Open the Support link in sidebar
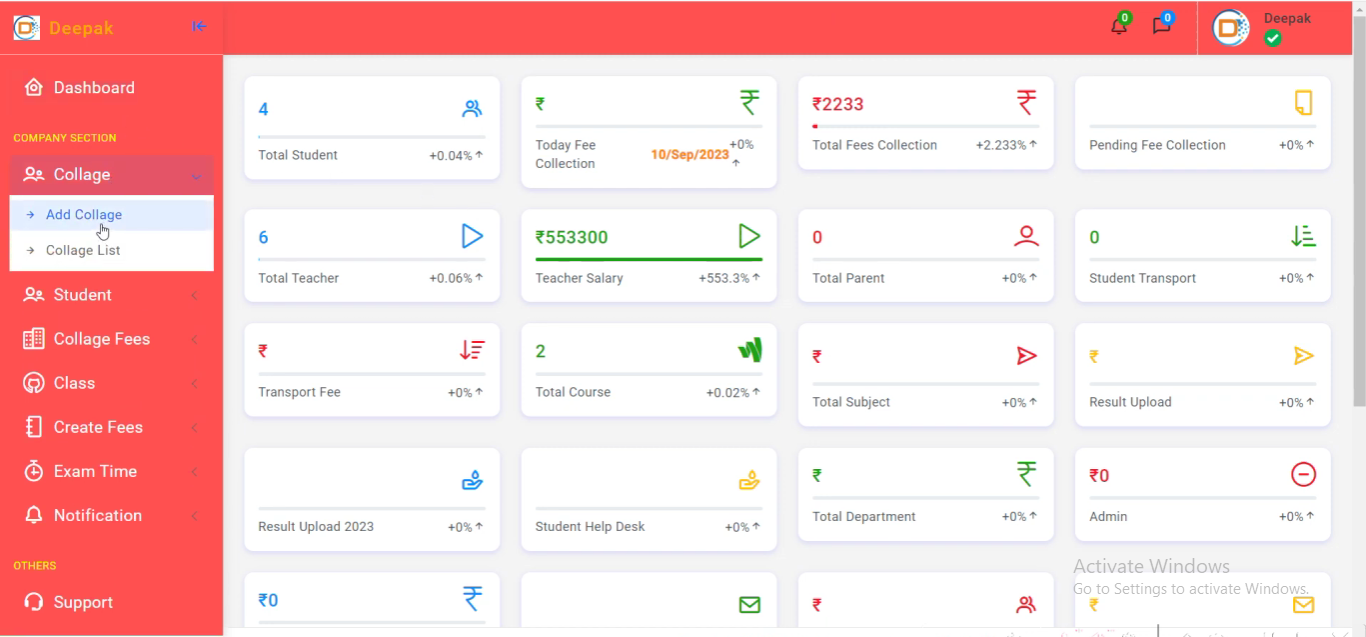1366x637 pixels. click(82, 602)
